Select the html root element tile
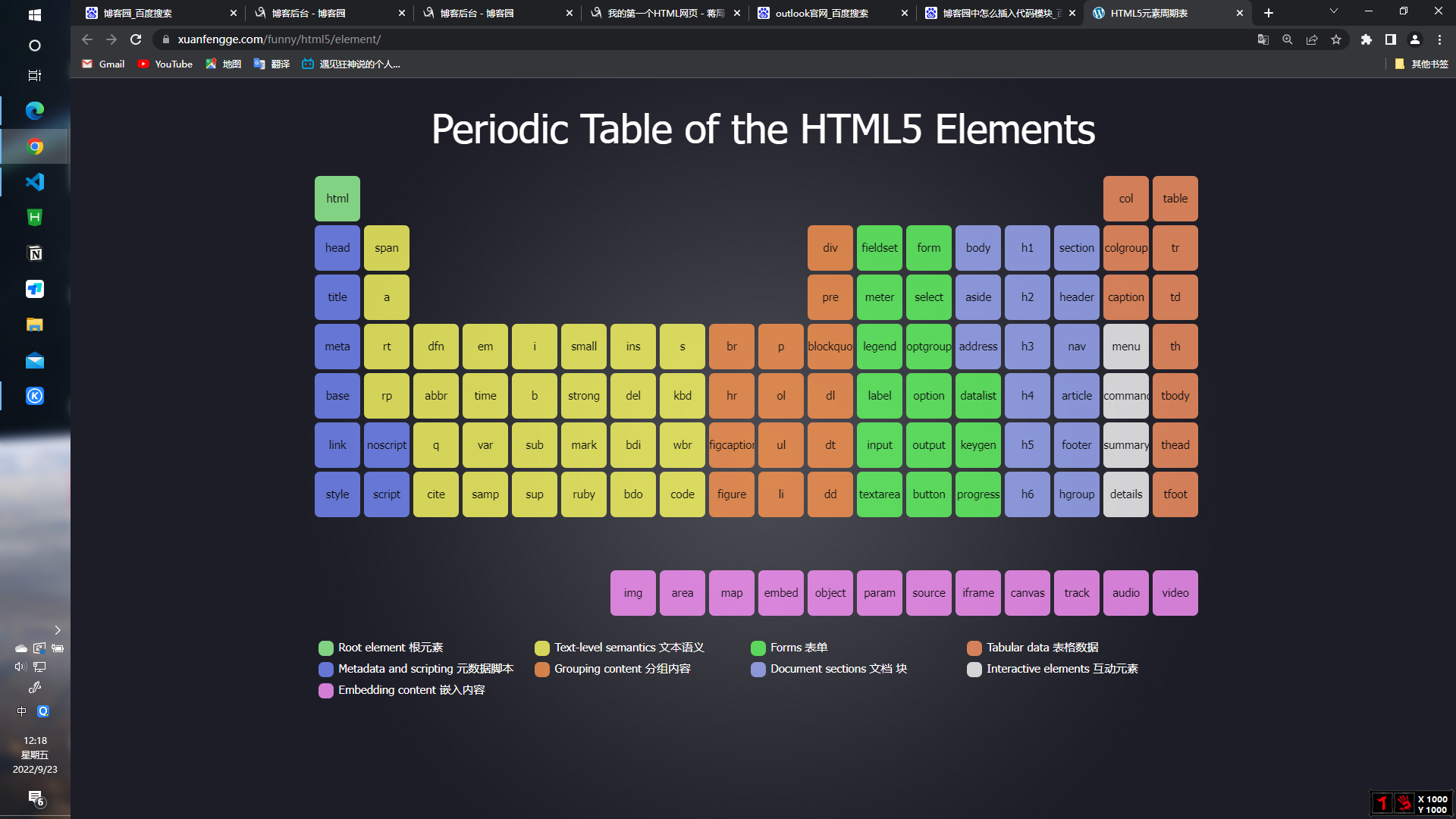 337,199
